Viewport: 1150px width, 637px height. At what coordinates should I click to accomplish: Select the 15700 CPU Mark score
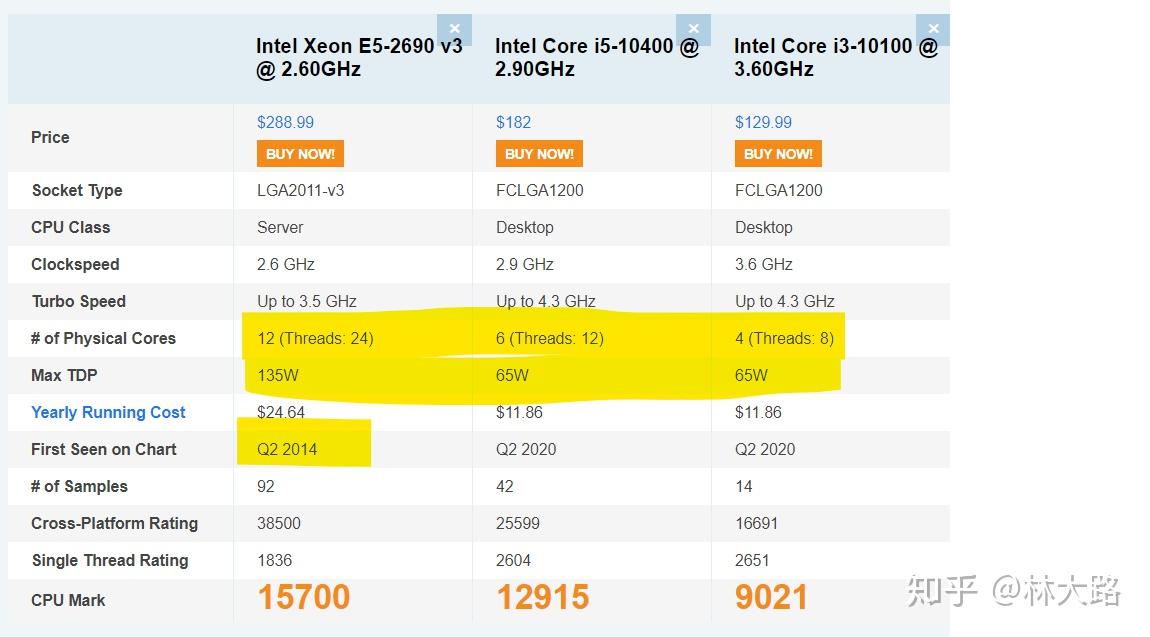(x=304, y=597)
